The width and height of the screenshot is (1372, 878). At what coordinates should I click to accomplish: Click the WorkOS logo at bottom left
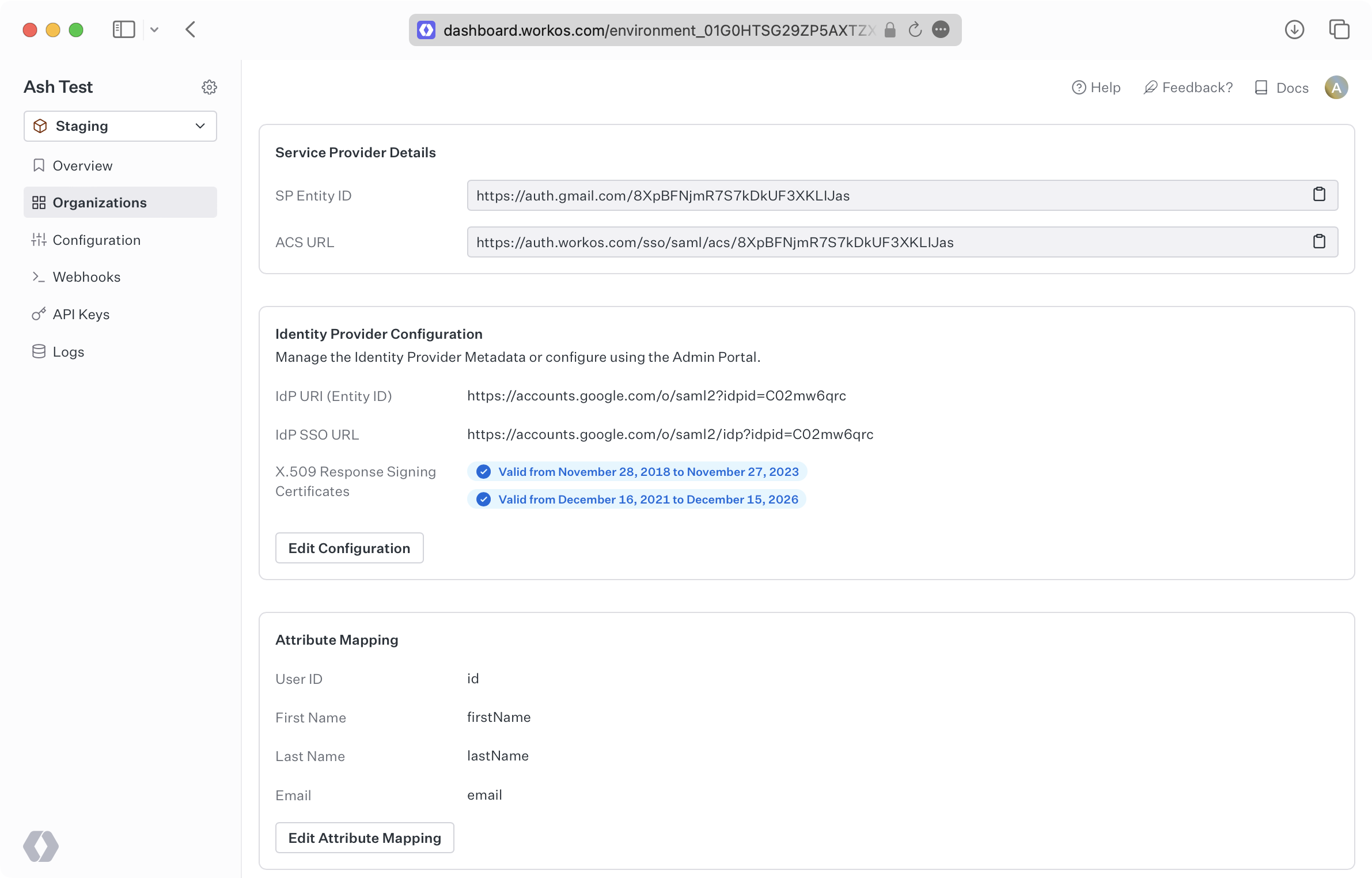pyautogui.click(x=41, y=846)
